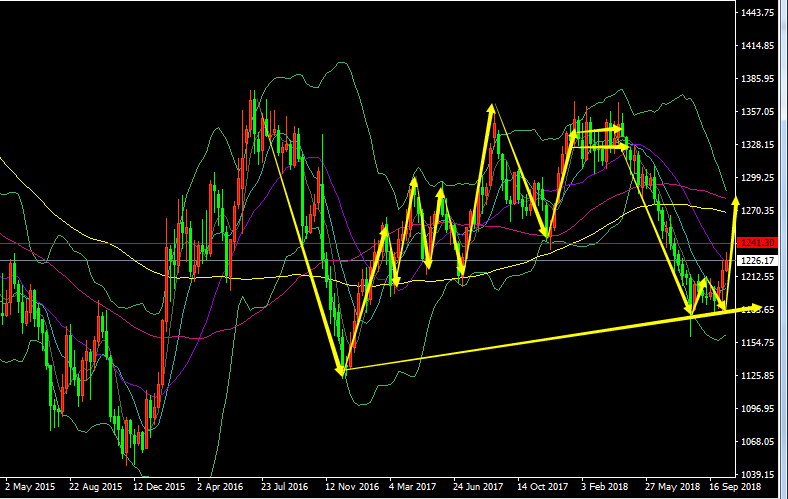Image resolution: width=788 pixels, height=499 pixels.
Task: Click the 1357.05 price scale label
Action: pyautogui.click(x=757, y=112)
